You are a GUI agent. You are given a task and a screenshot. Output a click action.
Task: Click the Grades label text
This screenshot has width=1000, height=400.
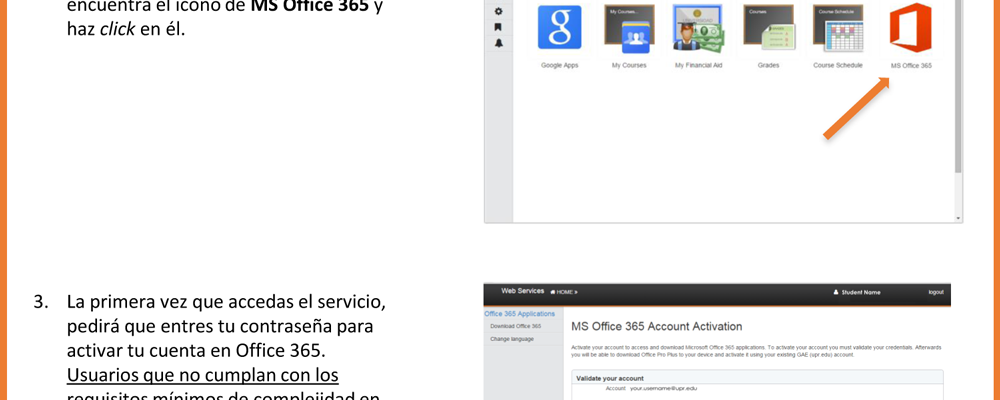tap(768, 66)
